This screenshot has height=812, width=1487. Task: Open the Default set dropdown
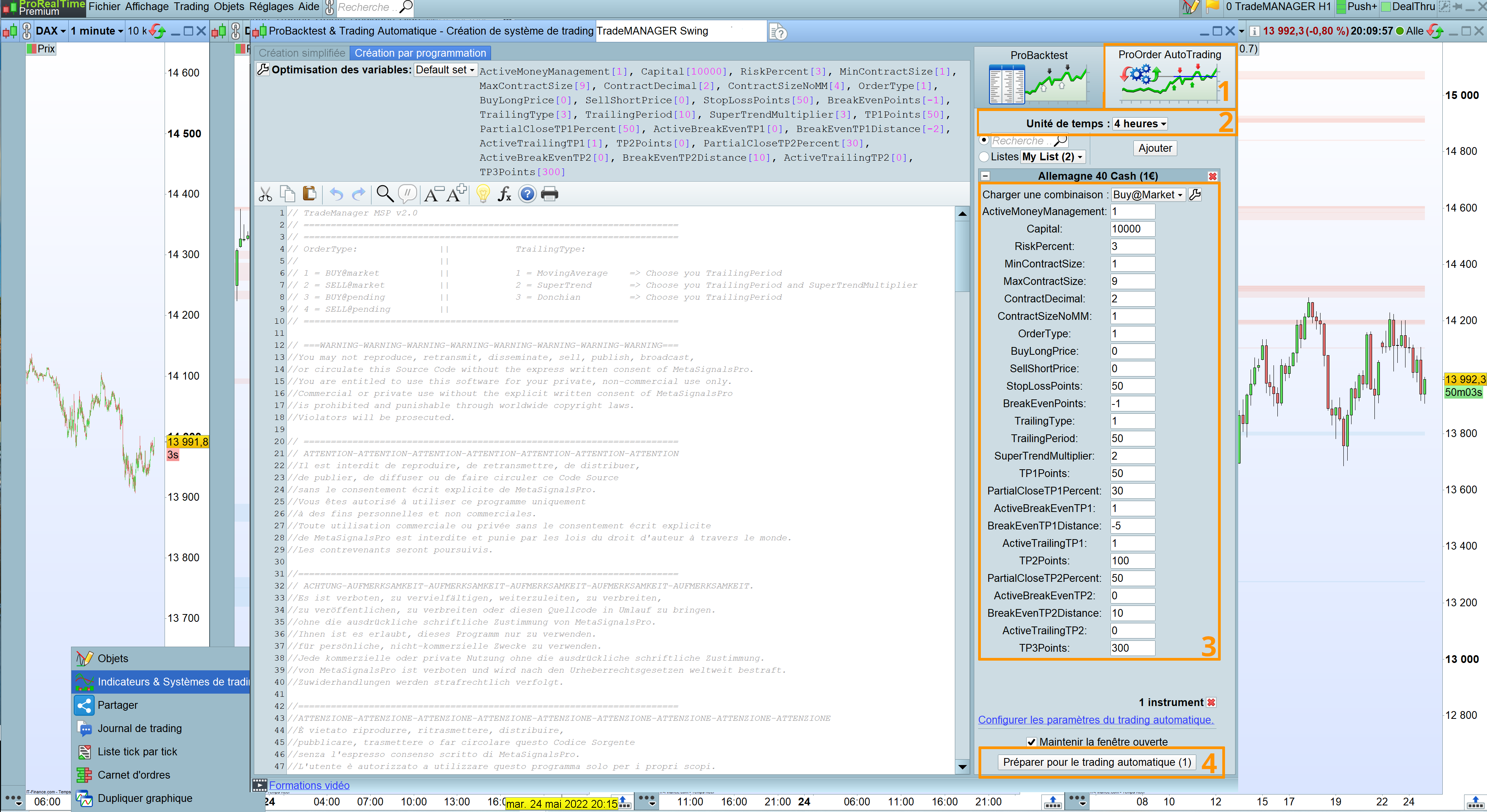[445, 70]
